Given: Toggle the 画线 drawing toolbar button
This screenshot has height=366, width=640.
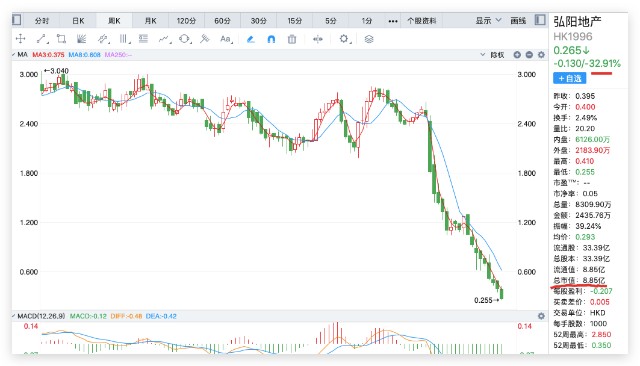Looking at the screenshot, I should (518, 20).
